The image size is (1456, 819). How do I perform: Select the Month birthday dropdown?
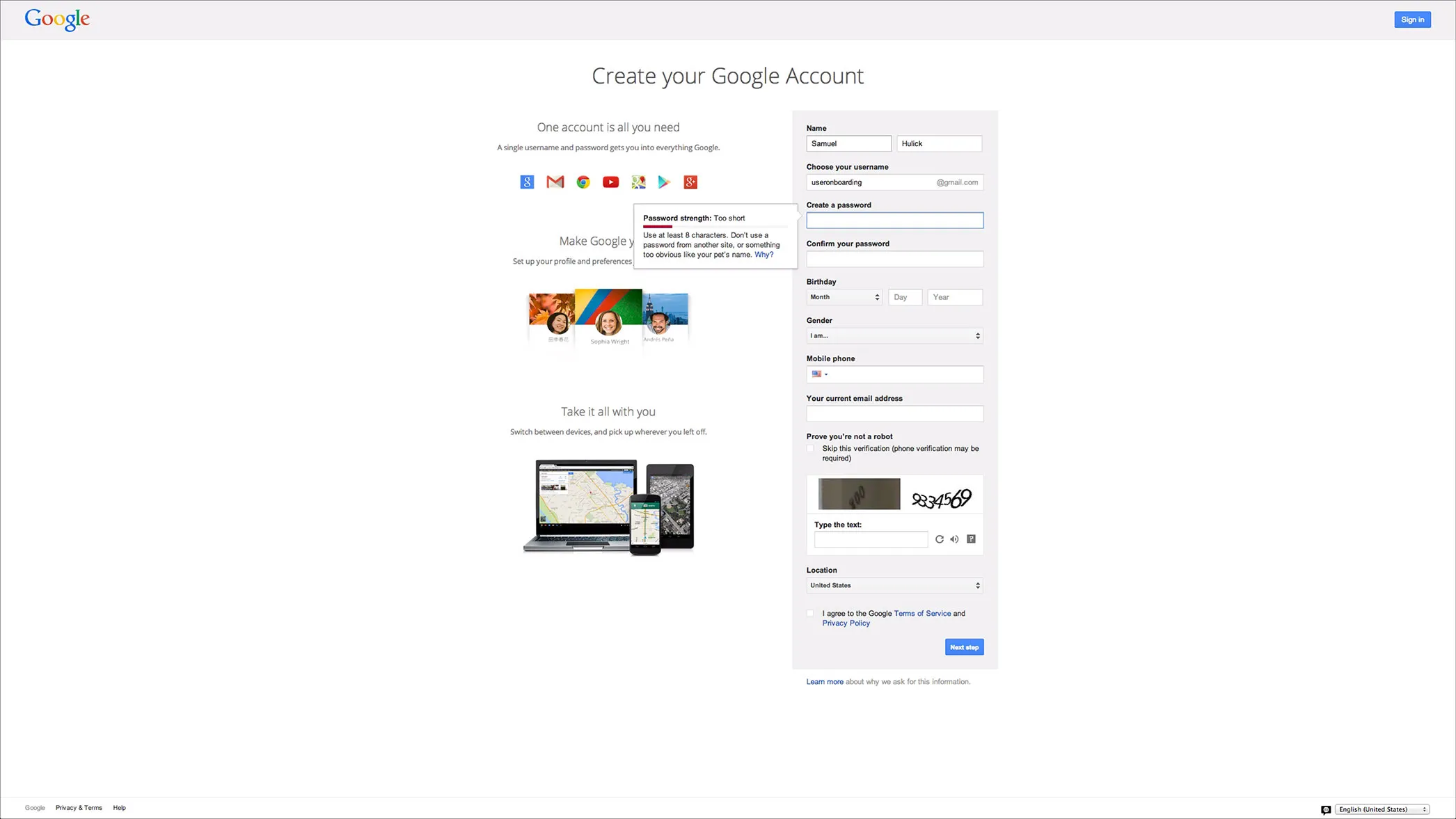coord(843,297)
